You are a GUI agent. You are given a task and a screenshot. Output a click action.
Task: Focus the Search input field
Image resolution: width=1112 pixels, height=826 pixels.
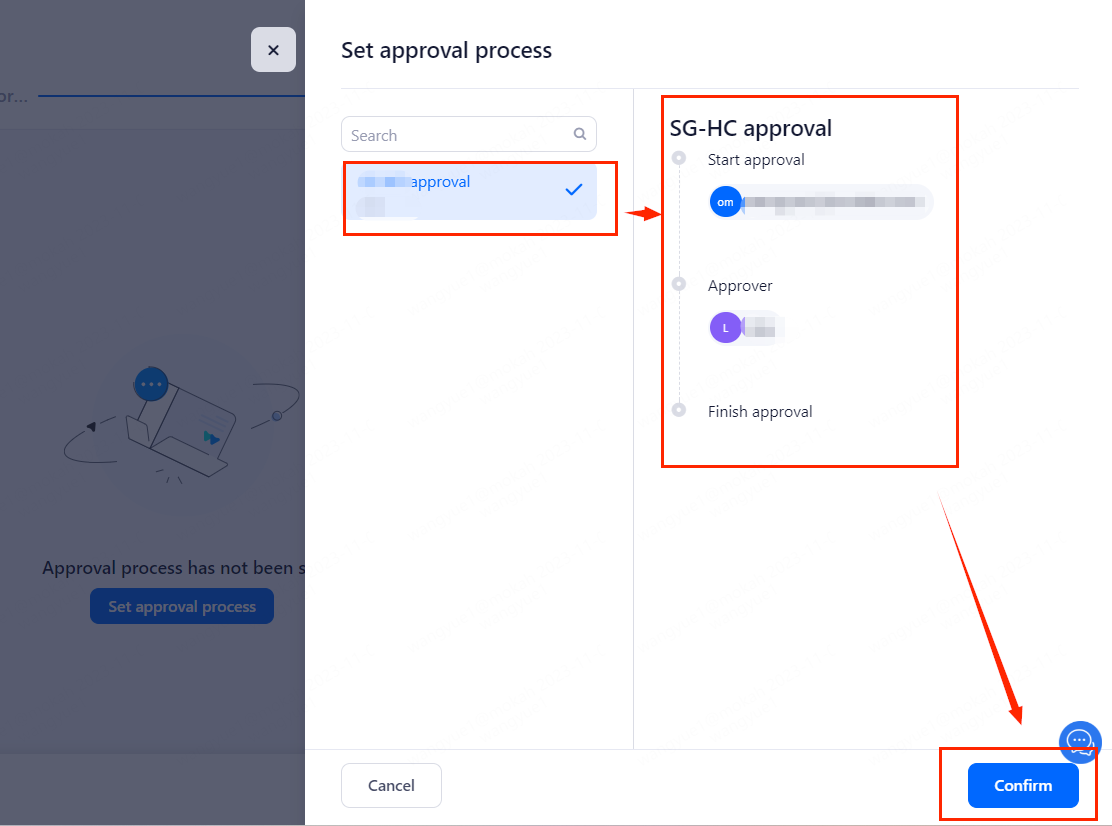click(x=460, y=135)
